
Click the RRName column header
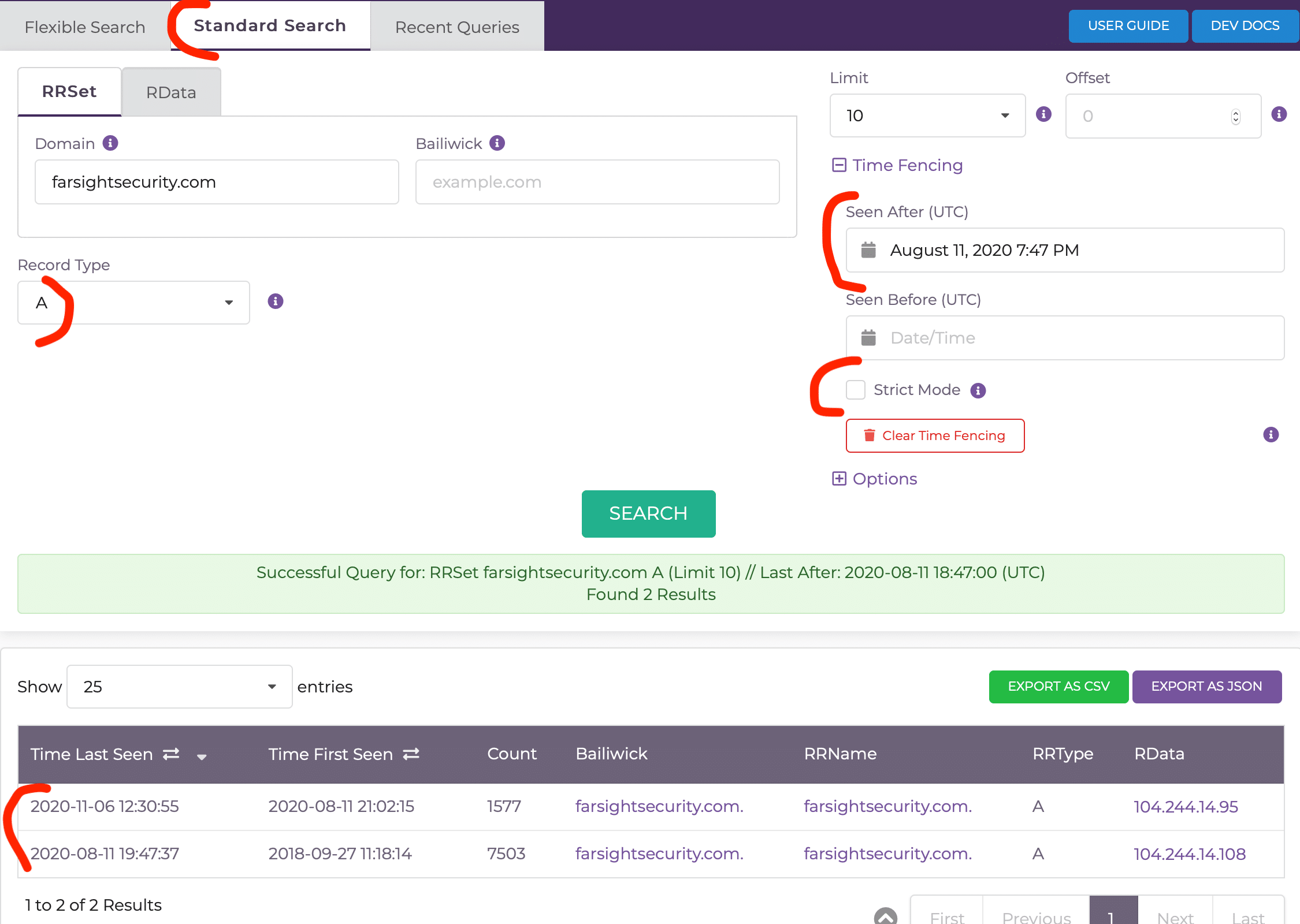click(x=840, y=754)
